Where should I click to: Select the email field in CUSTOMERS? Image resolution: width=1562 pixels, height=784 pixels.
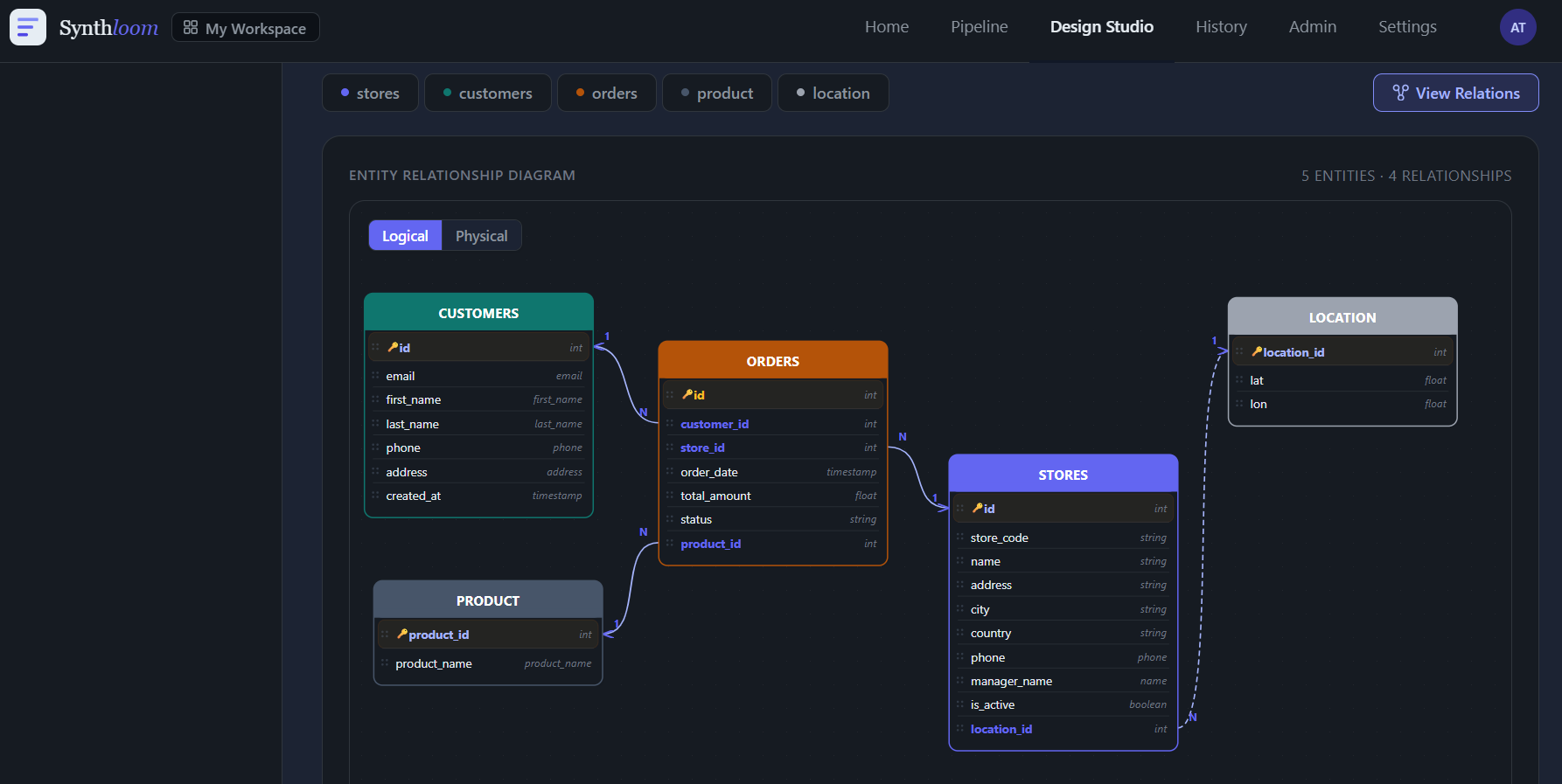[x=478, y=376]
